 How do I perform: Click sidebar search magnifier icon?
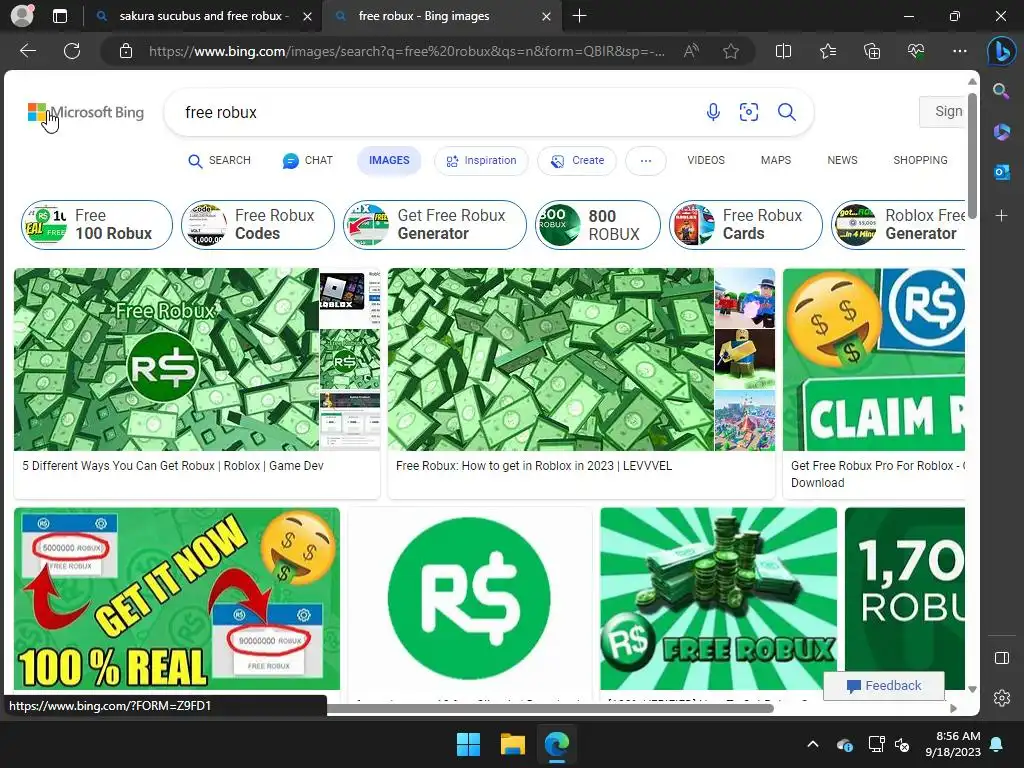1001,91
